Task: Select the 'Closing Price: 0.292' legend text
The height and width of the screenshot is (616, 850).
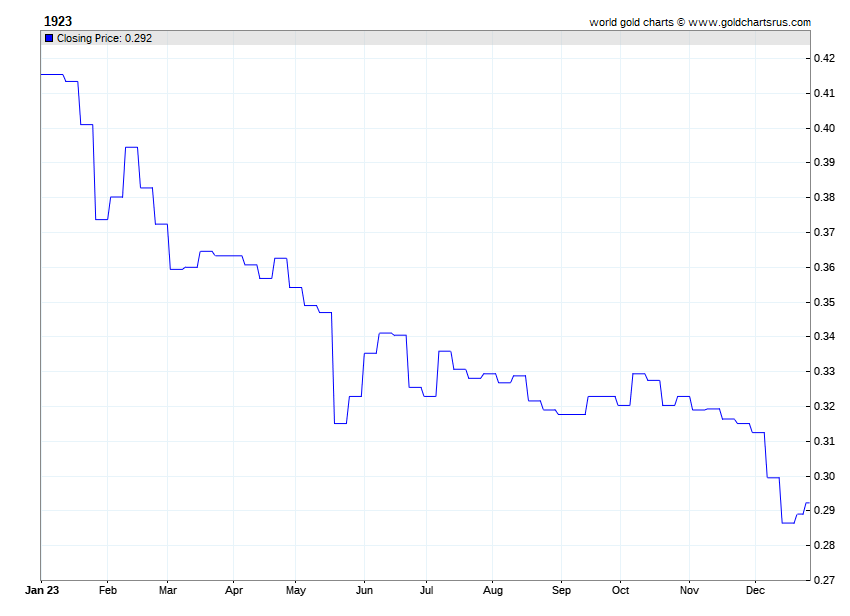Action: click(x=104, y=38)
